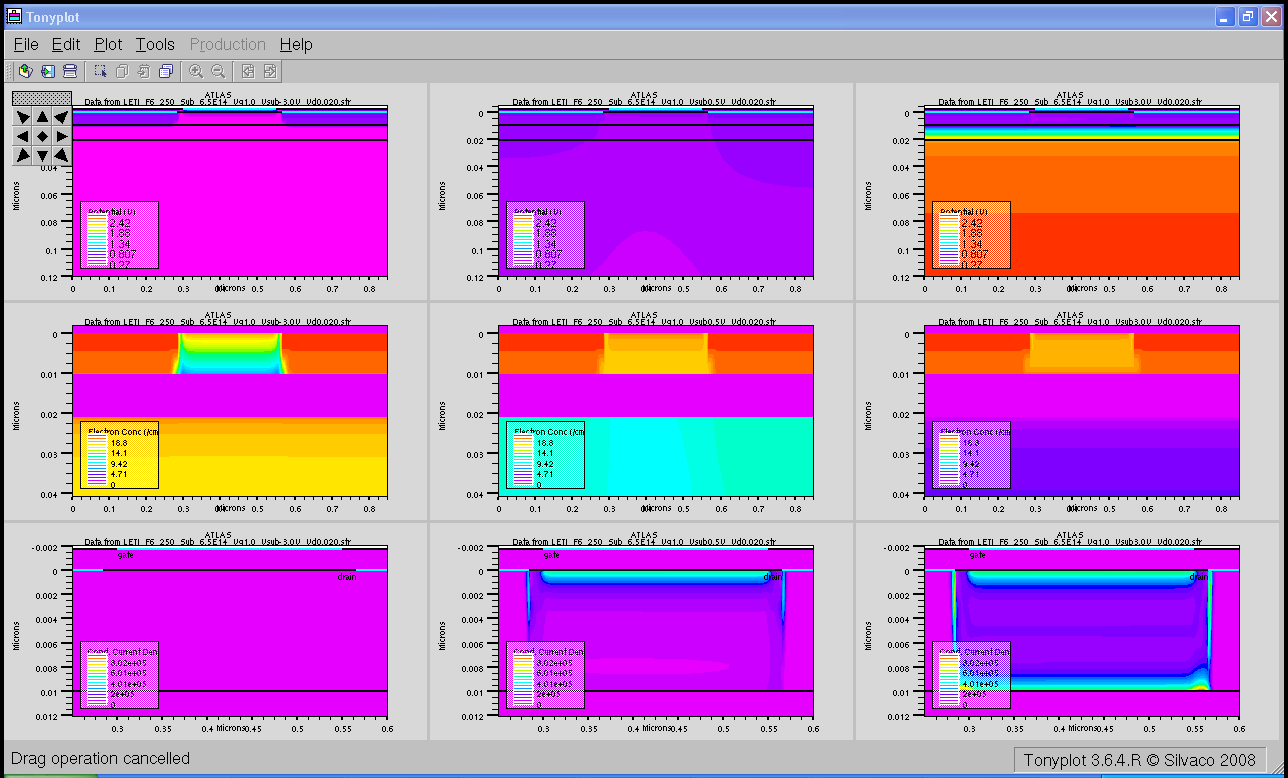
Task: Click the pan down arrow on navigation pad
Action: 42,155
